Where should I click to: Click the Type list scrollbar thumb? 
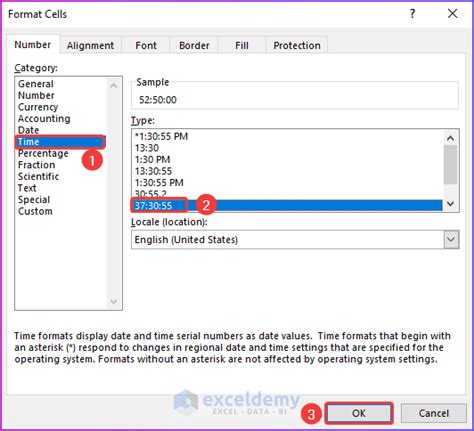click(451, 165)
